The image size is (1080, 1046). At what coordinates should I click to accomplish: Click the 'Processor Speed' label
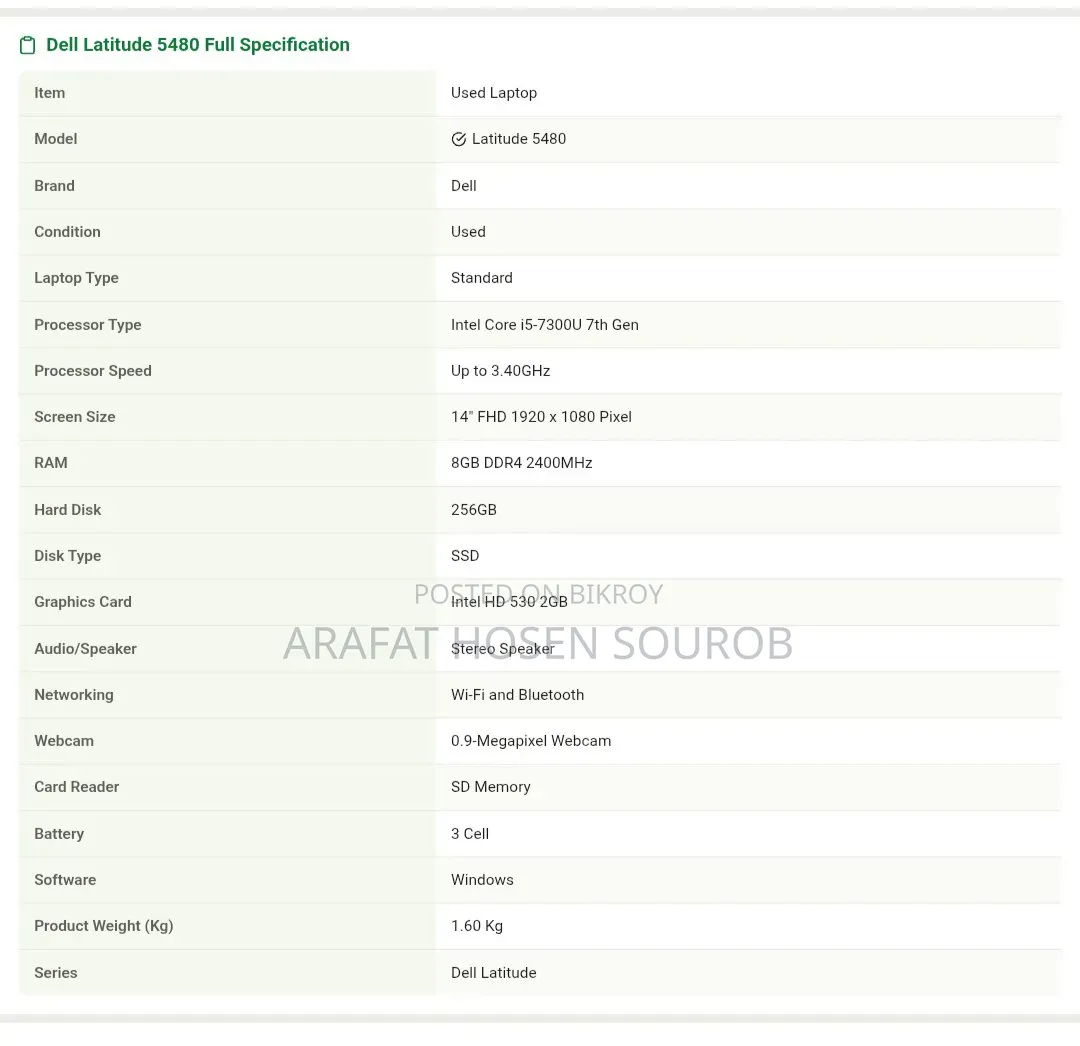point(93,371)
